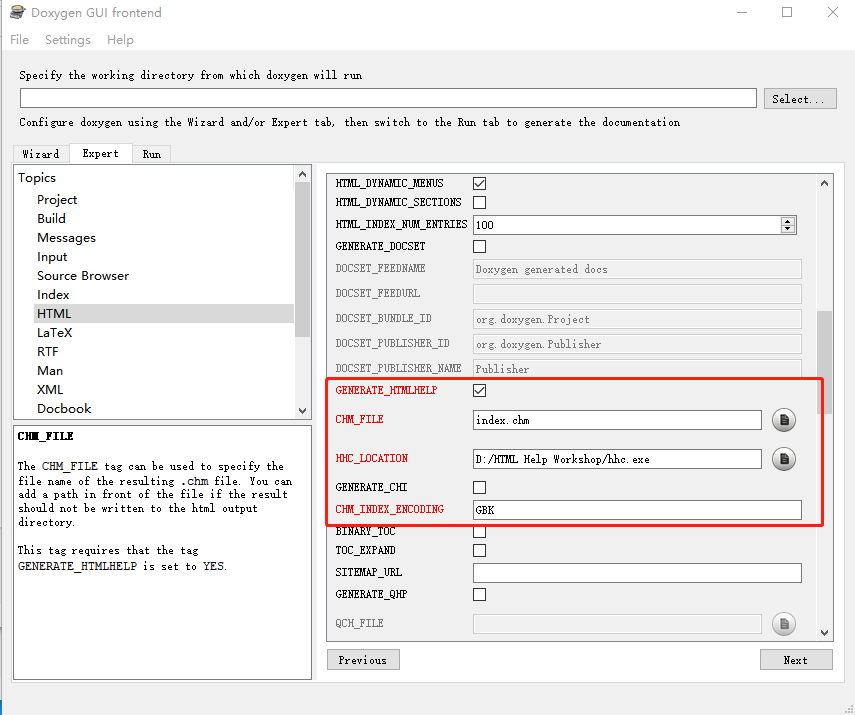Click HHC_LOCATION path input field

coord(617,459)
